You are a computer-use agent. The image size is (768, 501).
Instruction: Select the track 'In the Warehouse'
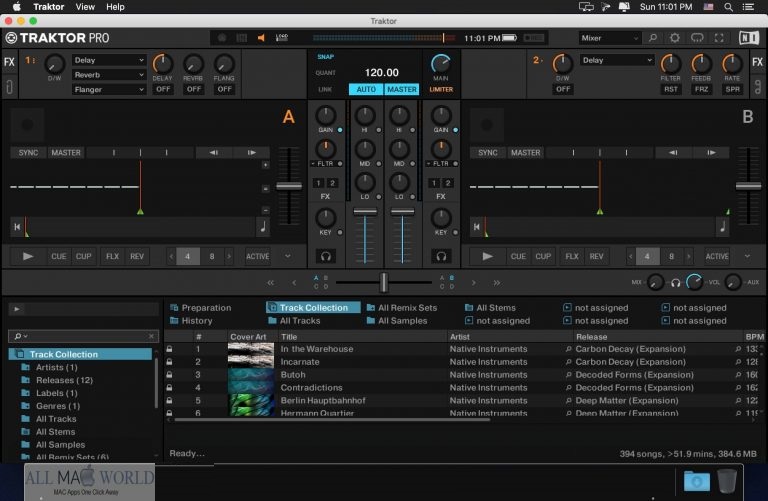[316, 349]
